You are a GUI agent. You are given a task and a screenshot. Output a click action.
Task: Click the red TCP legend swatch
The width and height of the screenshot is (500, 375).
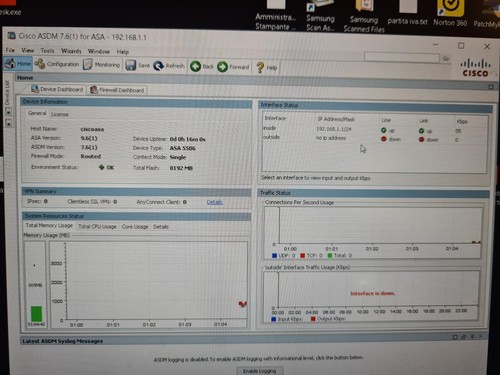point(302,256)
